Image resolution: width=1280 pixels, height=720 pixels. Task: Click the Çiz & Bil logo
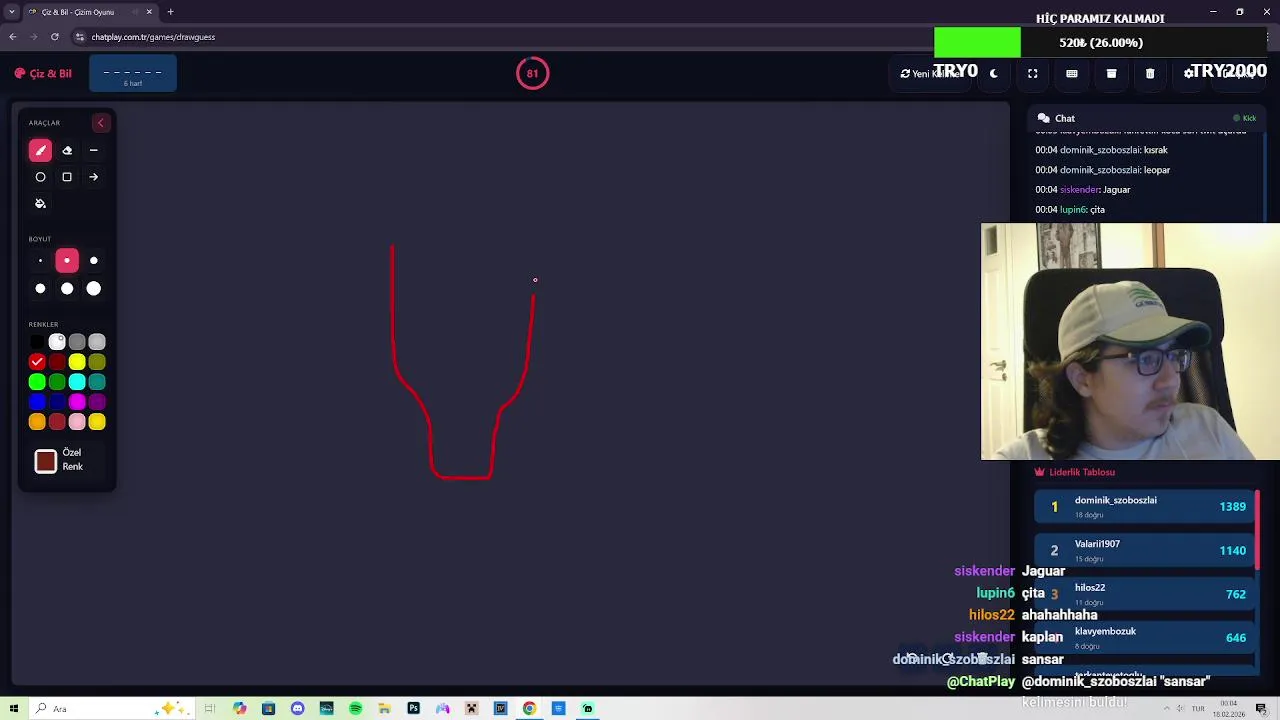click(43, 73)
